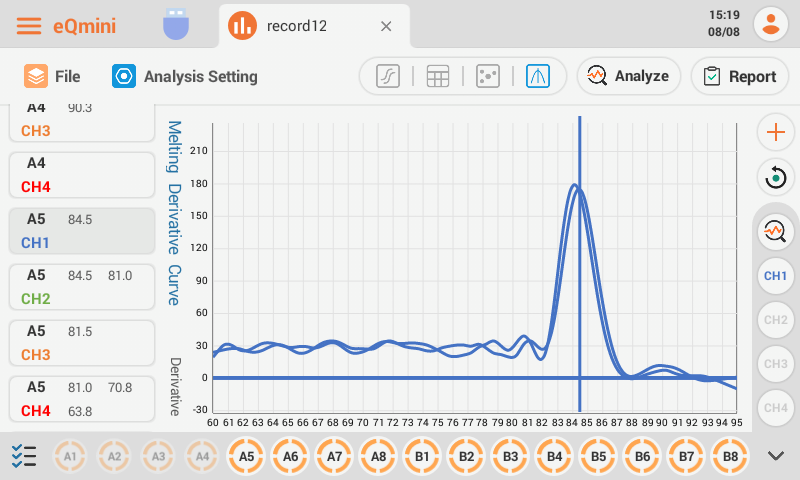Switch to well plate scatter view
800x480 pixels.
pyautogui.click(x=487, y=76)
